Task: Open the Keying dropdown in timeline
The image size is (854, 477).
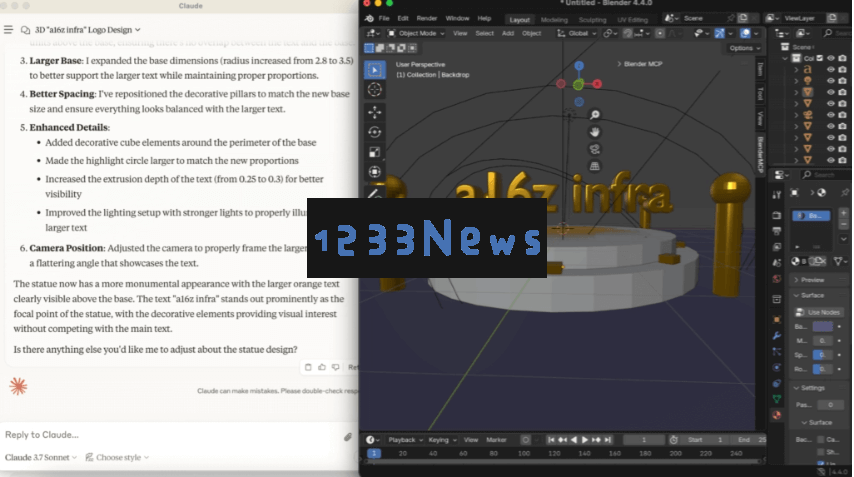Action: pos(442,439)
